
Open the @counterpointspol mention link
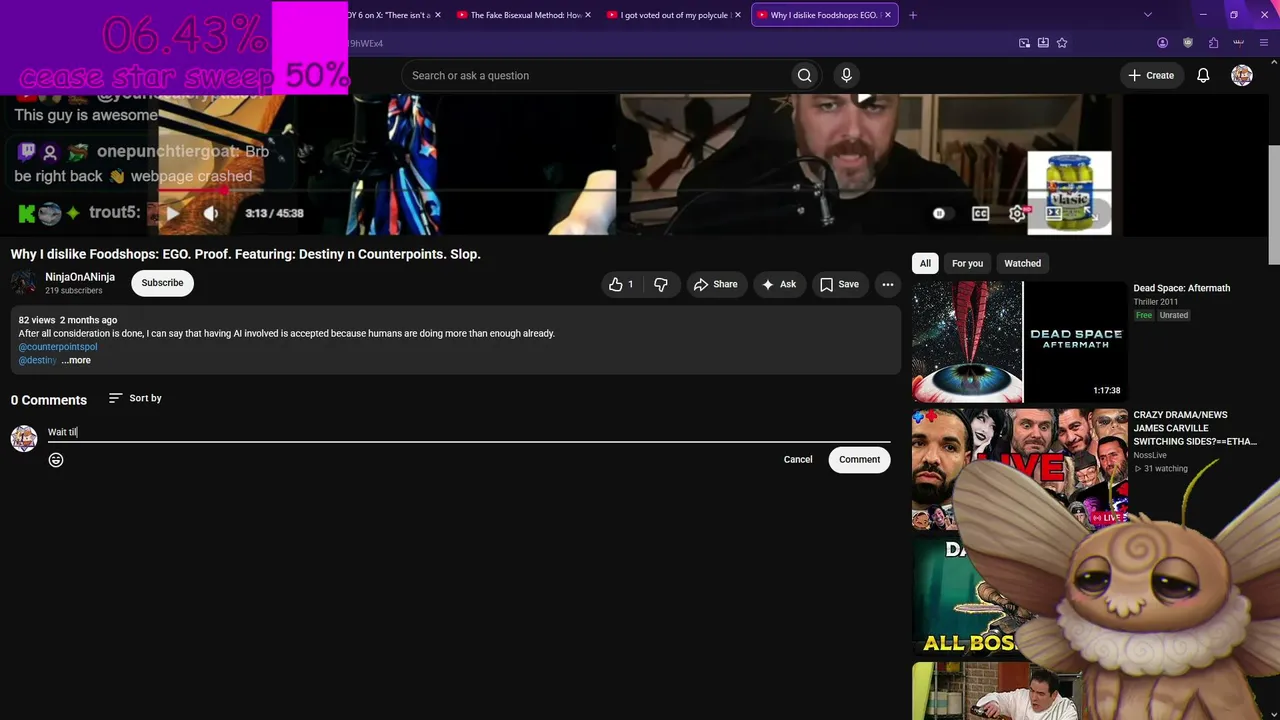pyautogui.click(x=58, y=347)
